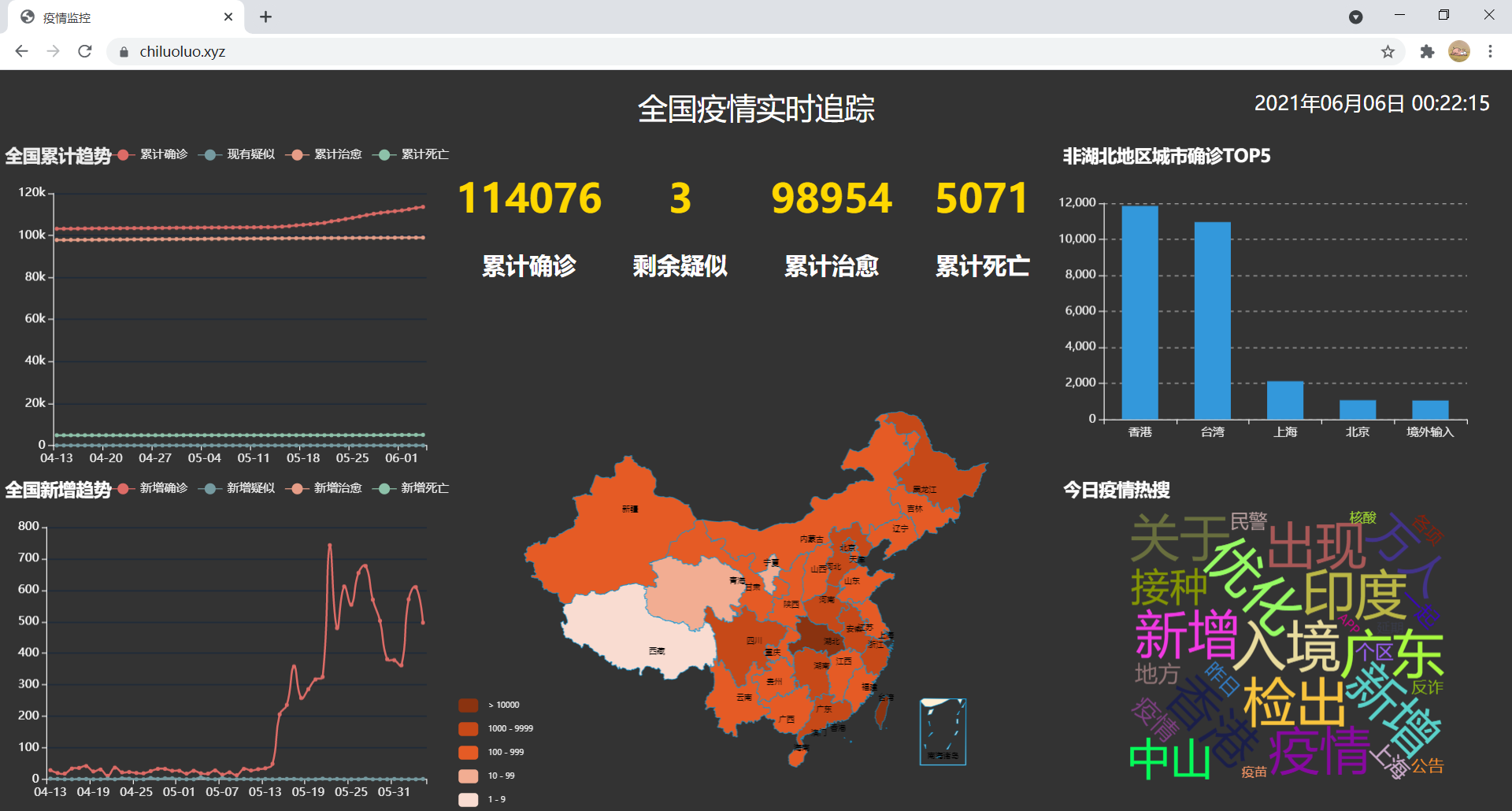
Task: Close the 疫情监控 tab
Action: pyautogui.click(x=228, y=17)
